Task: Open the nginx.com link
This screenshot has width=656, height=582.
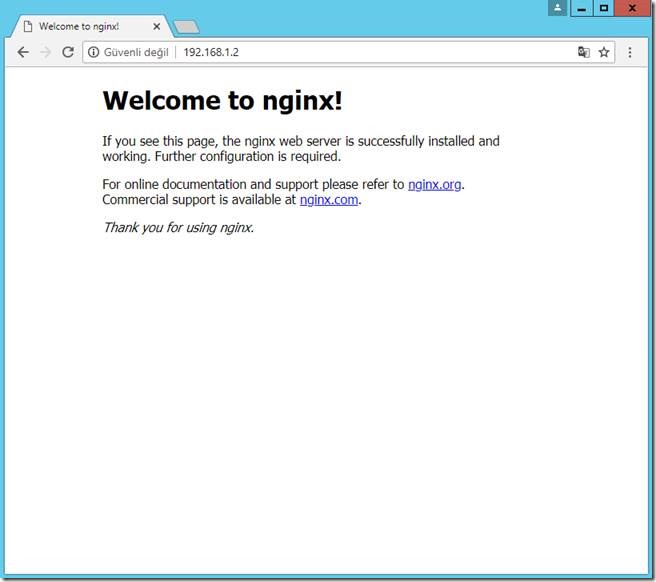Action: 329,200
